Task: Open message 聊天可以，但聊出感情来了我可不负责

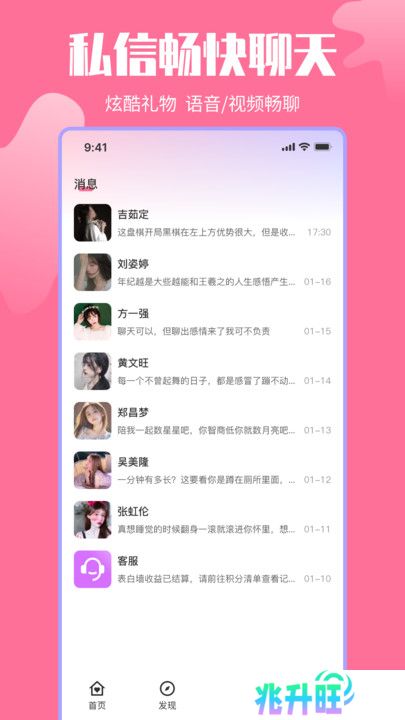Action: (x=194, y=332)
